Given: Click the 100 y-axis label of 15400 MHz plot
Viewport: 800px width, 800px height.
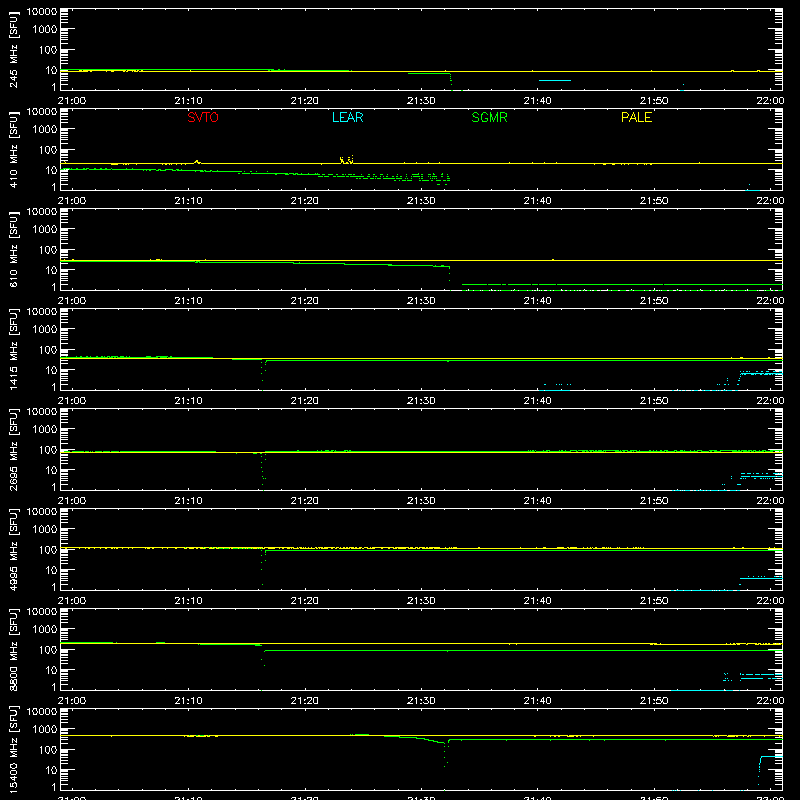Looking at the screenshot, I should pyautogui.click(x=48, y=750).
